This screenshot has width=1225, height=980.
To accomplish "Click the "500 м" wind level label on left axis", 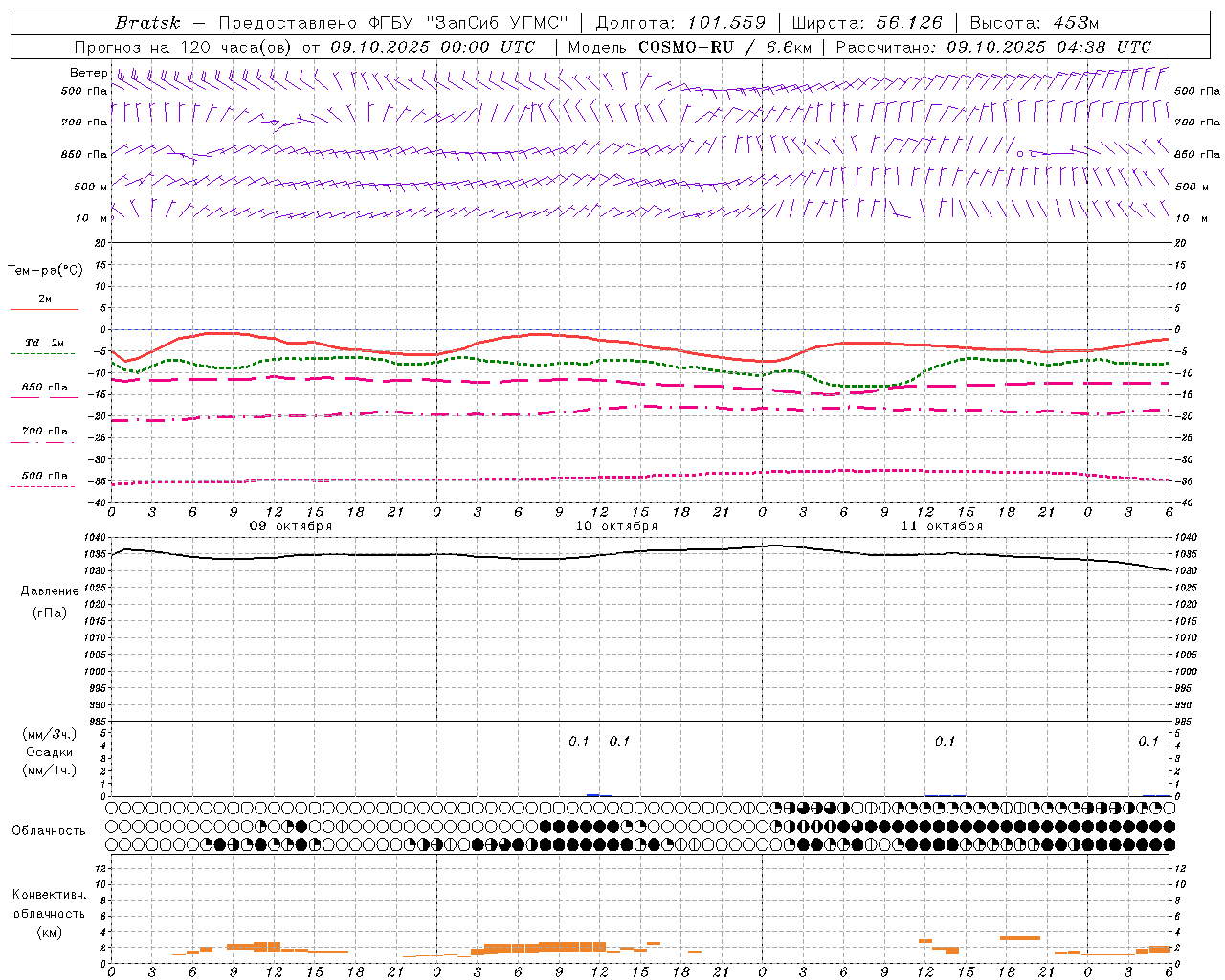I will (91, 187).
